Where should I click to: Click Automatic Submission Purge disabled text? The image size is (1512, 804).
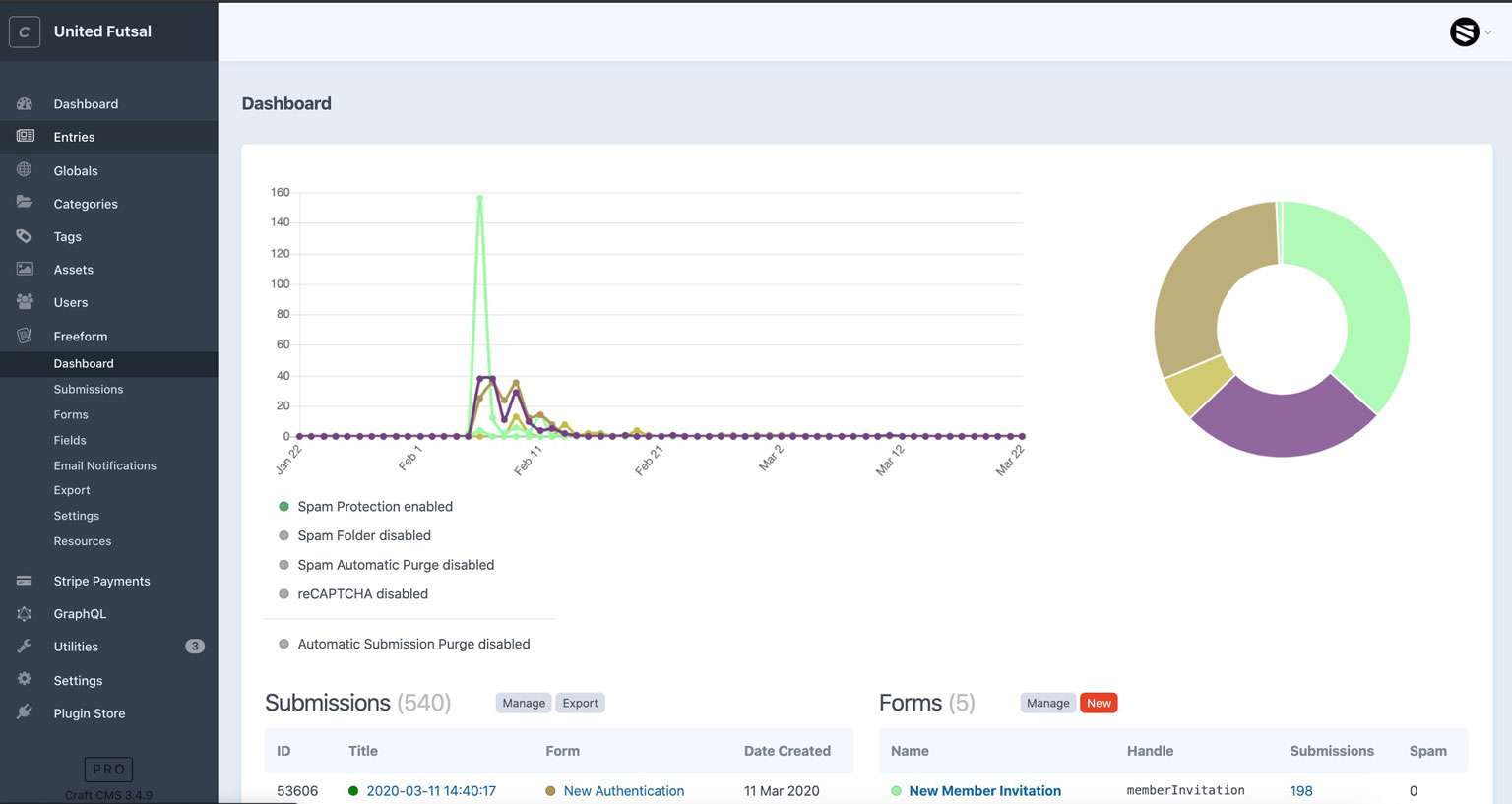pos(413,644)
